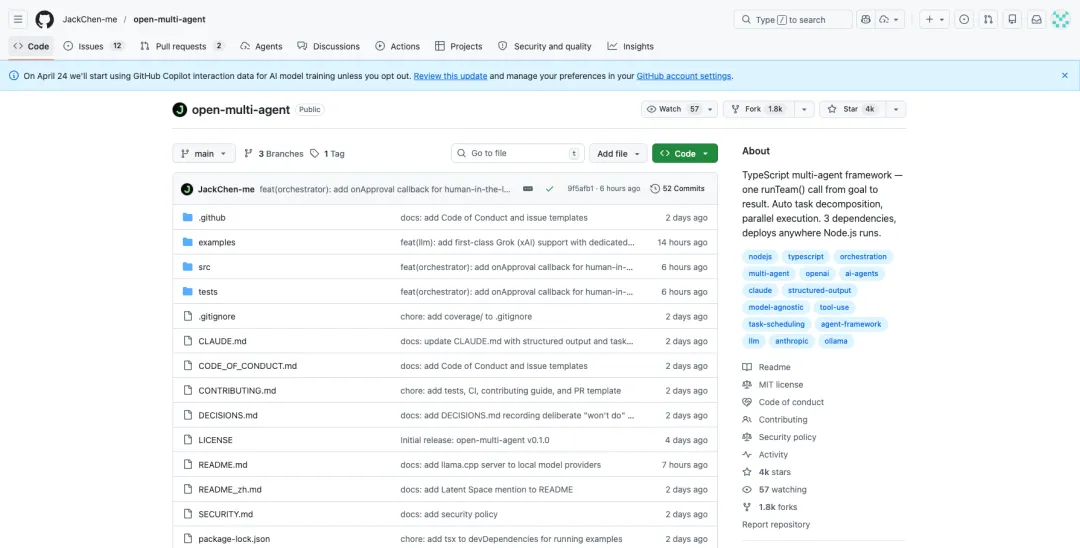The image size is (1080, 548).
Task: Open the Copilot chat icon
Action: [x=866, y=19]
